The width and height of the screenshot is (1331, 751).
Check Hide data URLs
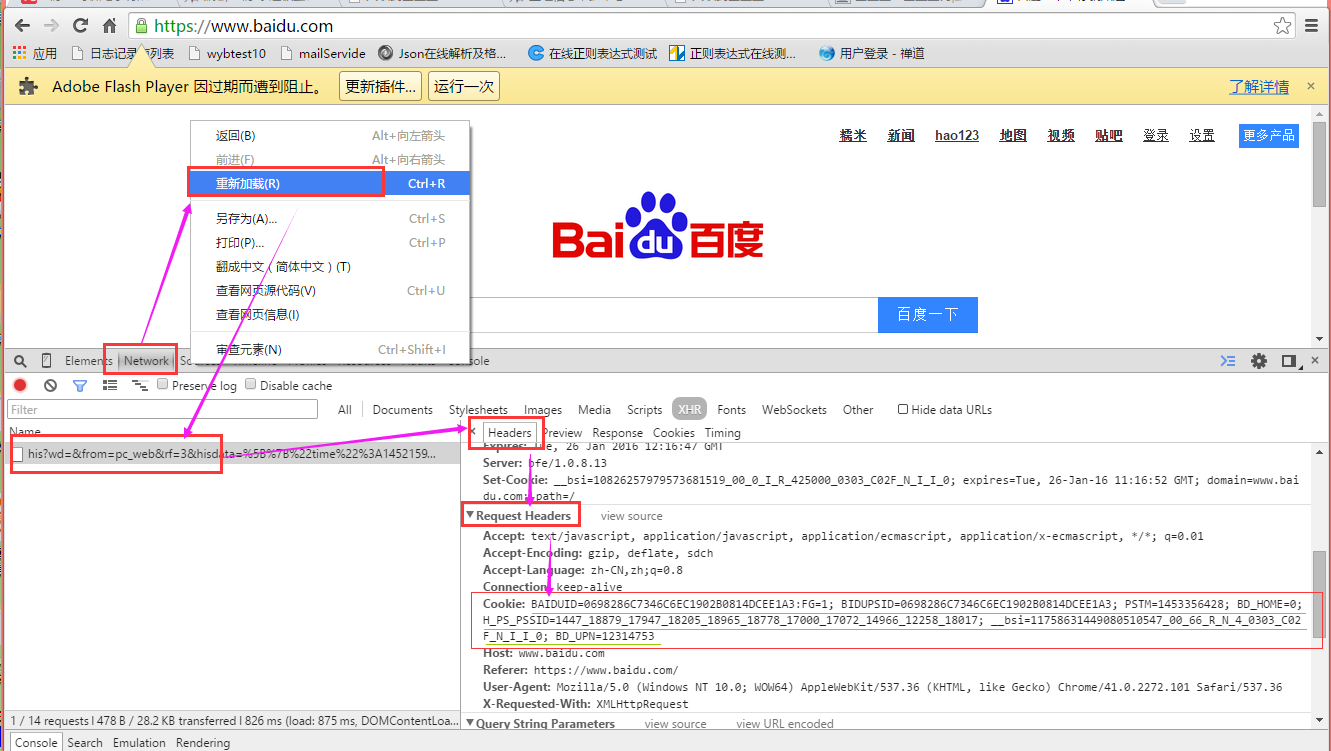(903, 409)
